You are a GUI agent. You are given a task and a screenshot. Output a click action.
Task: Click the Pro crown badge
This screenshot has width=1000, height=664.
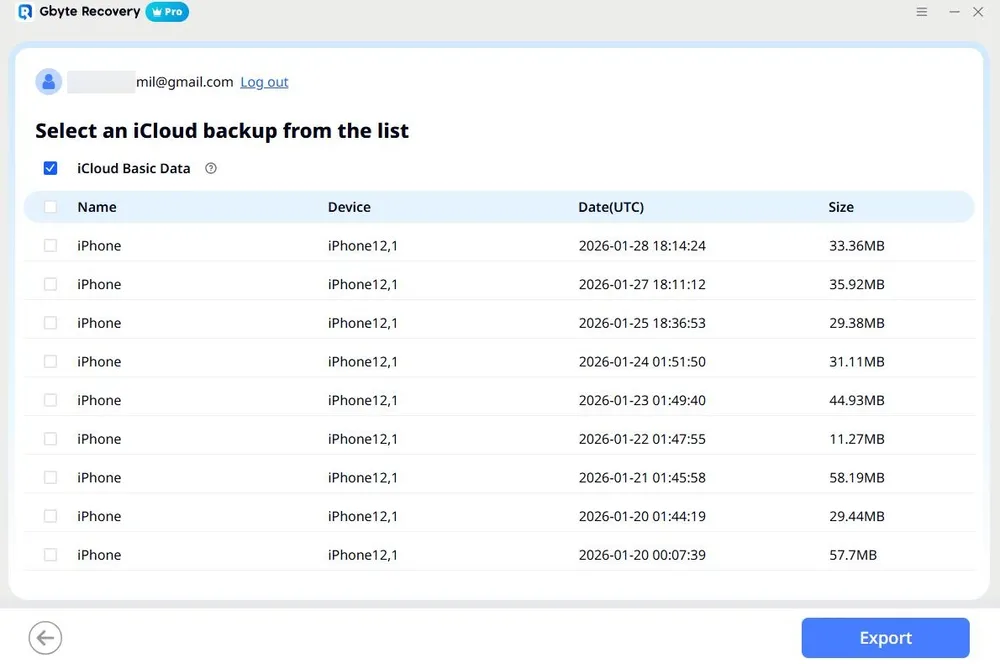(166, 12)
